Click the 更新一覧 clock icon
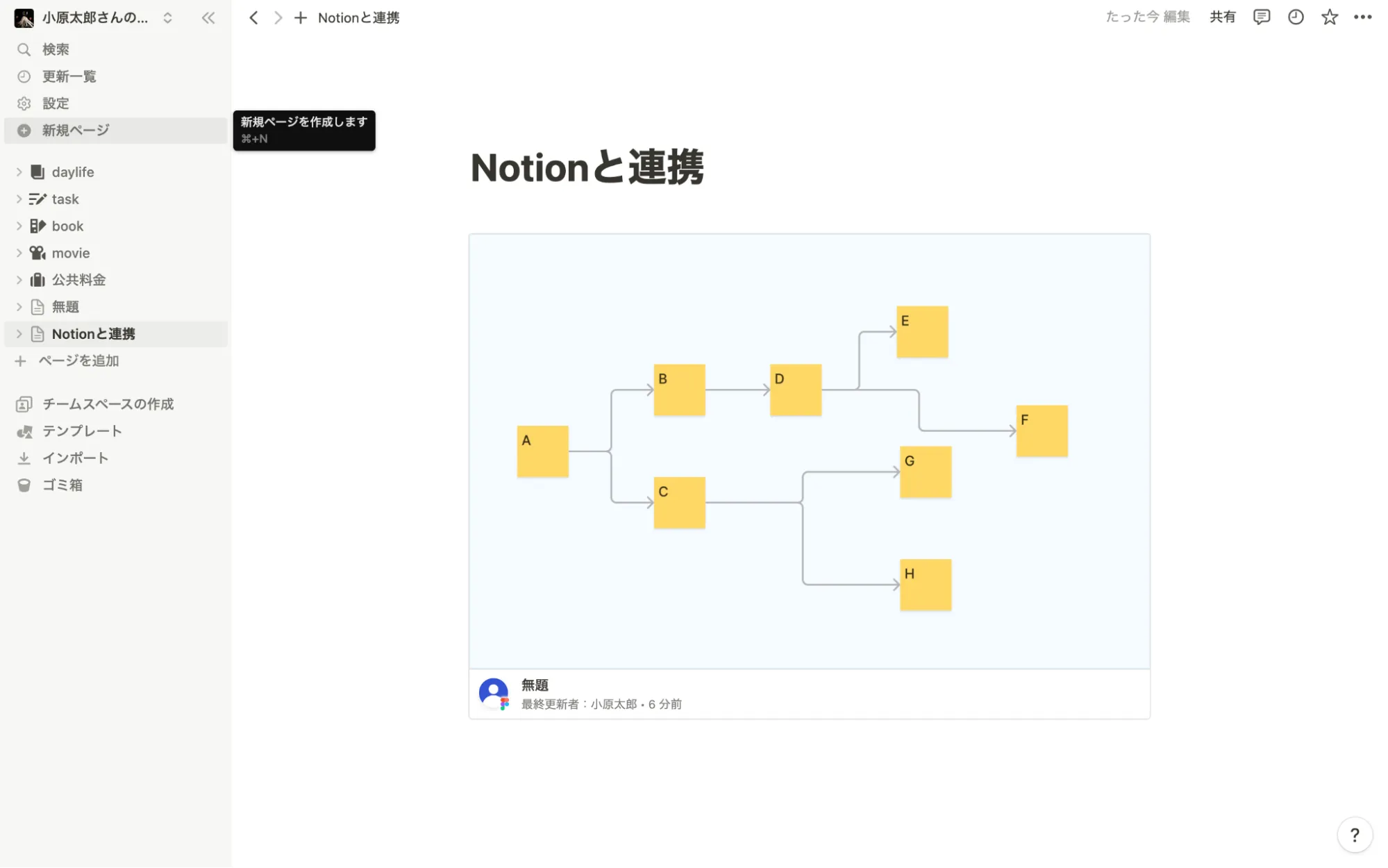 (24, 76)
